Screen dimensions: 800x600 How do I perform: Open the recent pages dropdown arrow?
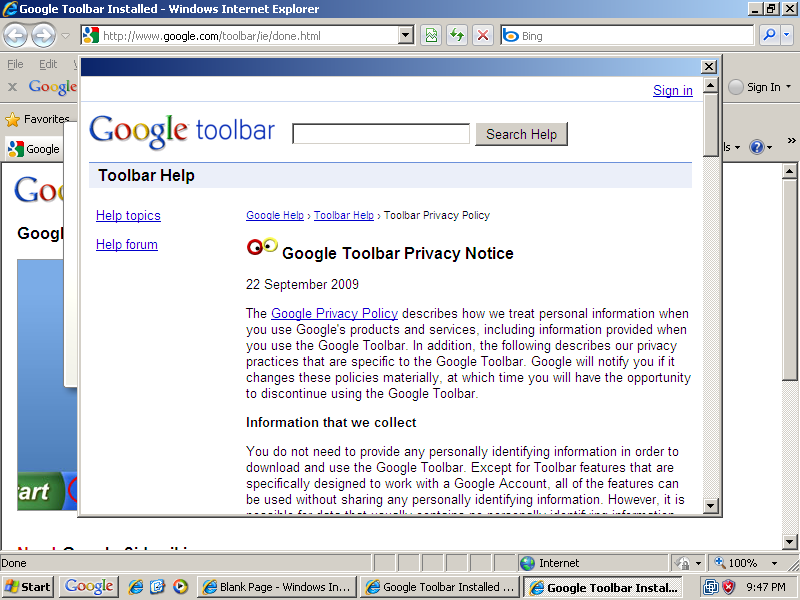click(65, 36)
